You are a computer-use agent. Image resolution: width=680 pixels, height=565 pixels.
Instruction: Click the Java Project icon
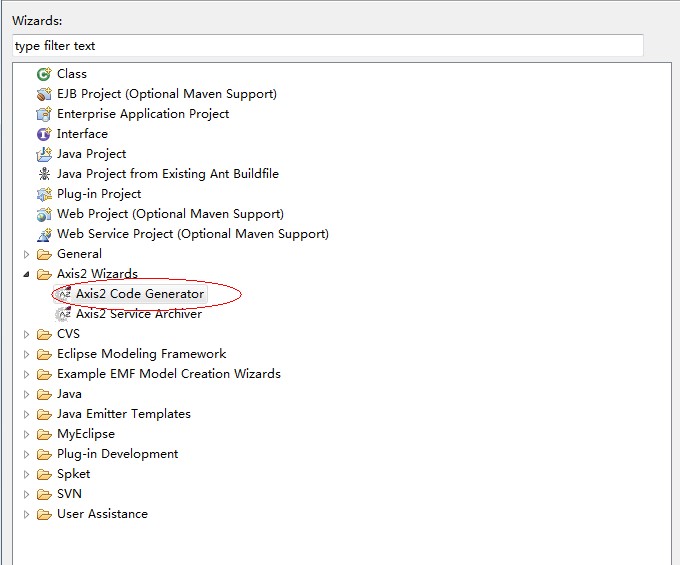44,154
